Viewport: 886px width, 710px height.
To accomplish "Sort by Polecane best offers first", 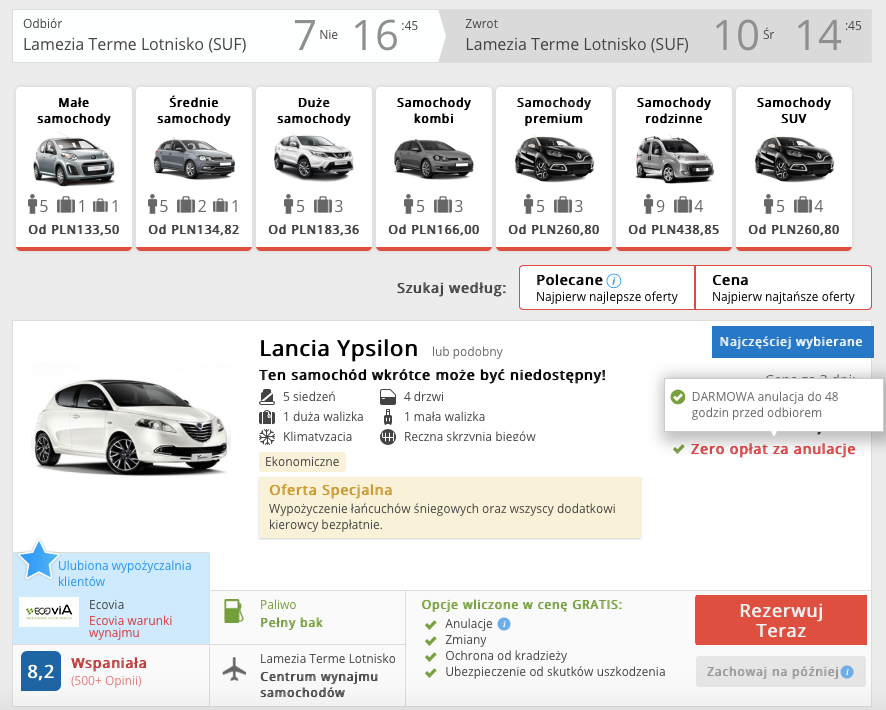I will pyautogui.click(x=606, y=288).
